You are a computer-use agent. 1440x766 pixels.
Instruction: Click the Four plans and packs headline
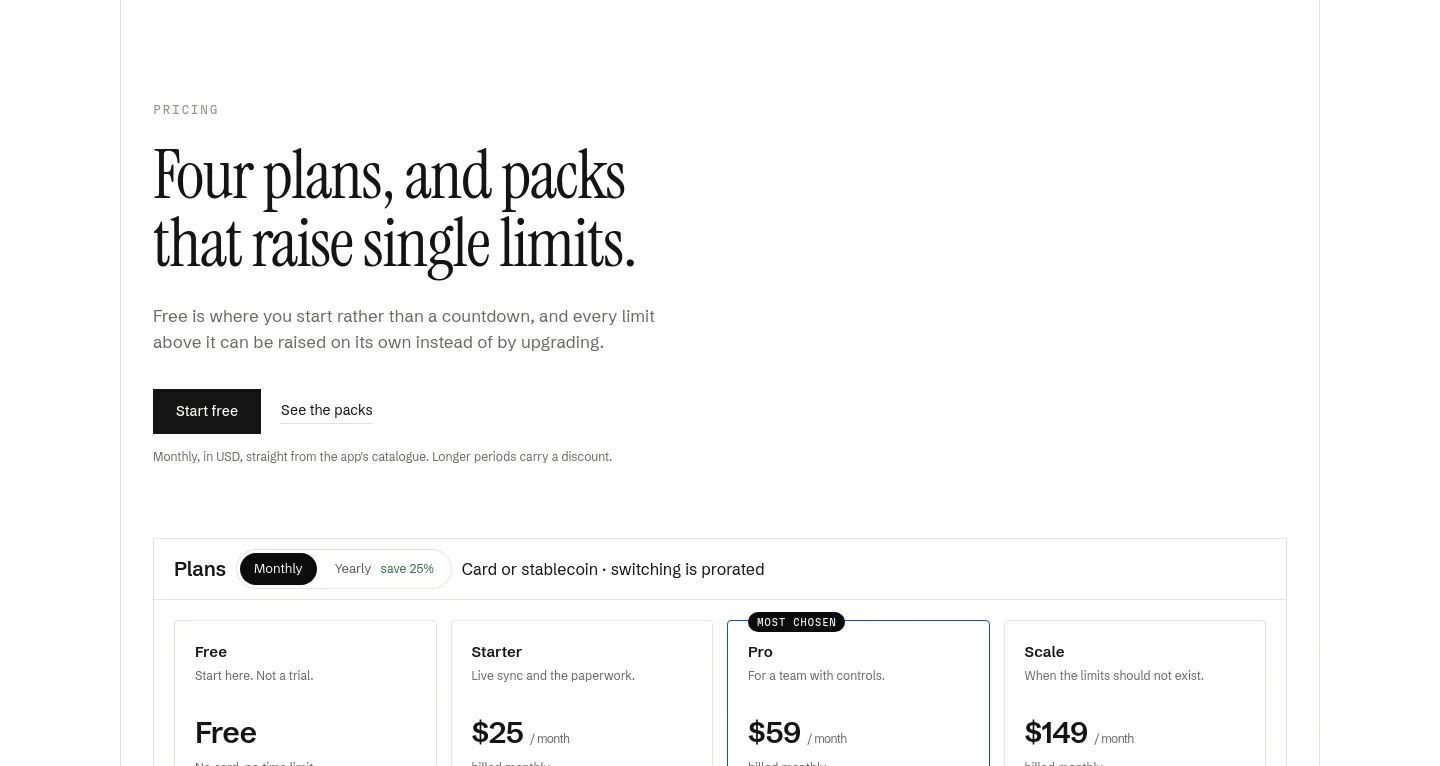(394, 209)
